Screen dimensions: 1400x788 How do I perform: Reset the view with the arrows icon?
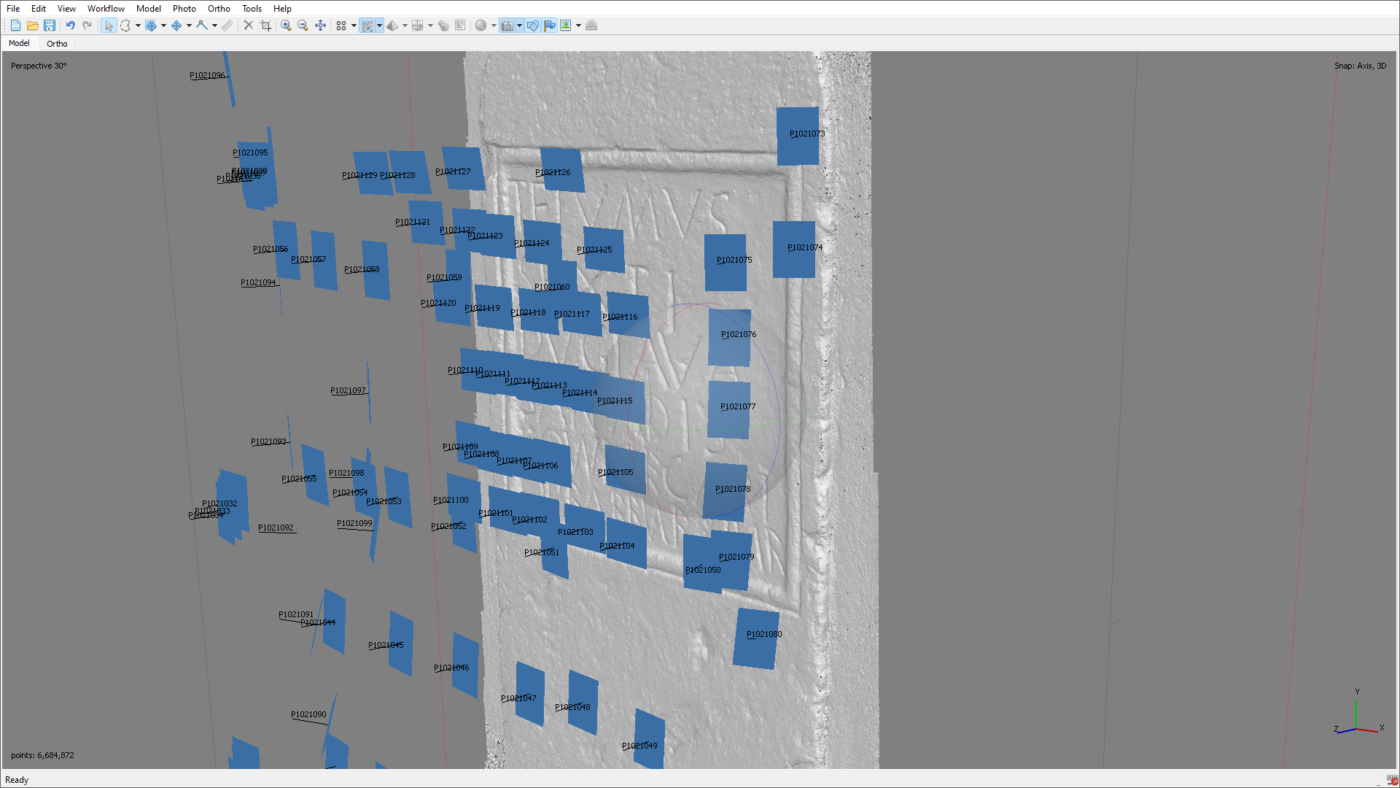320,25
